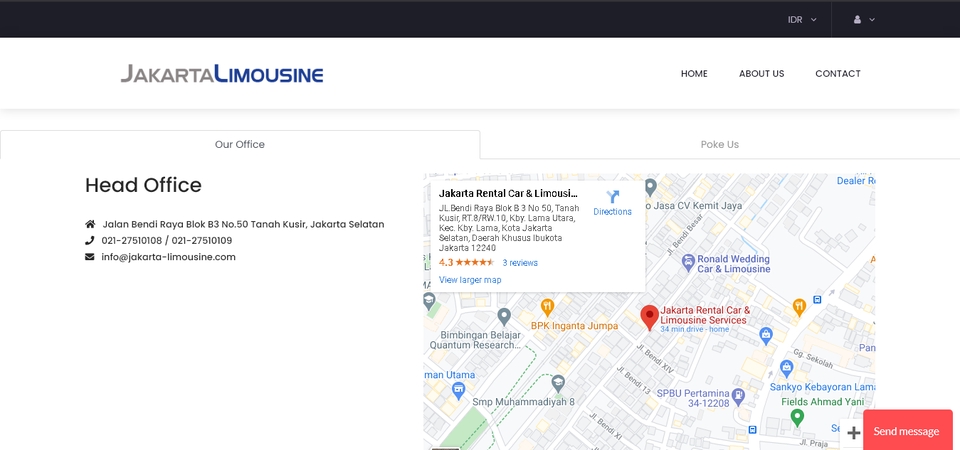
Task: Click the address text Jalan Bendi Raya
Action: (x=243, y=224)
